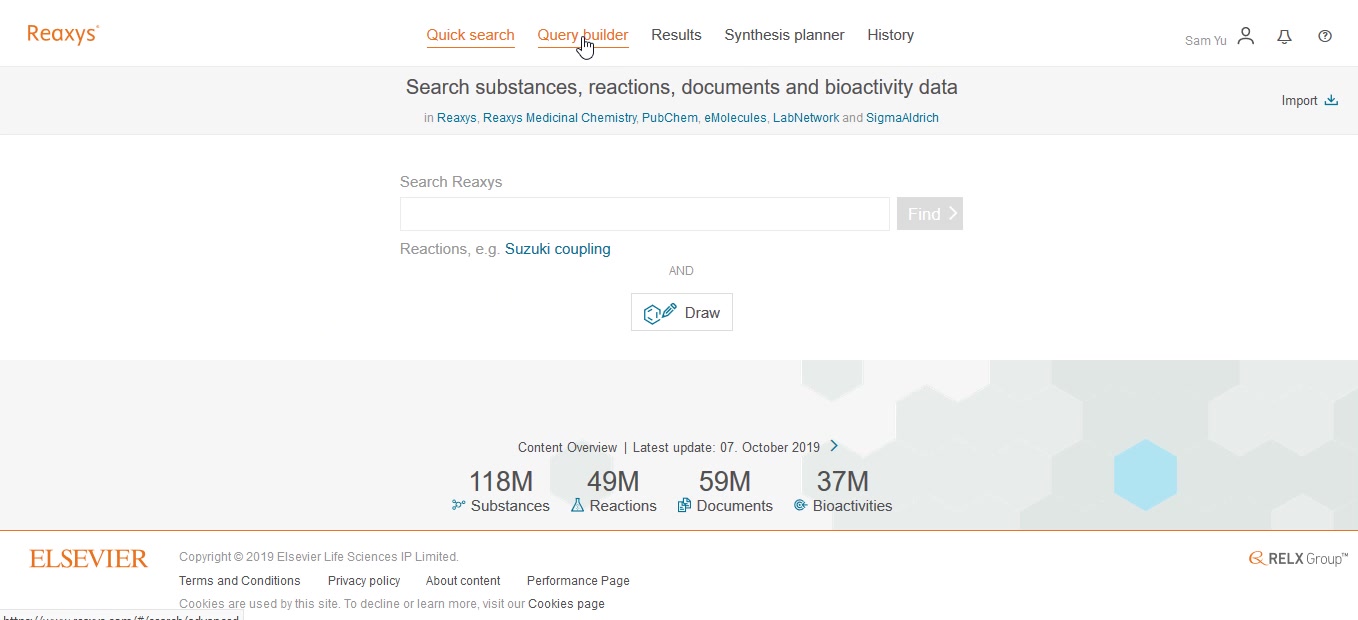The height and width of the screenshot is (620, 1358).
Task: Click the Substances molecule icon
Action: (x=459, y=506)
